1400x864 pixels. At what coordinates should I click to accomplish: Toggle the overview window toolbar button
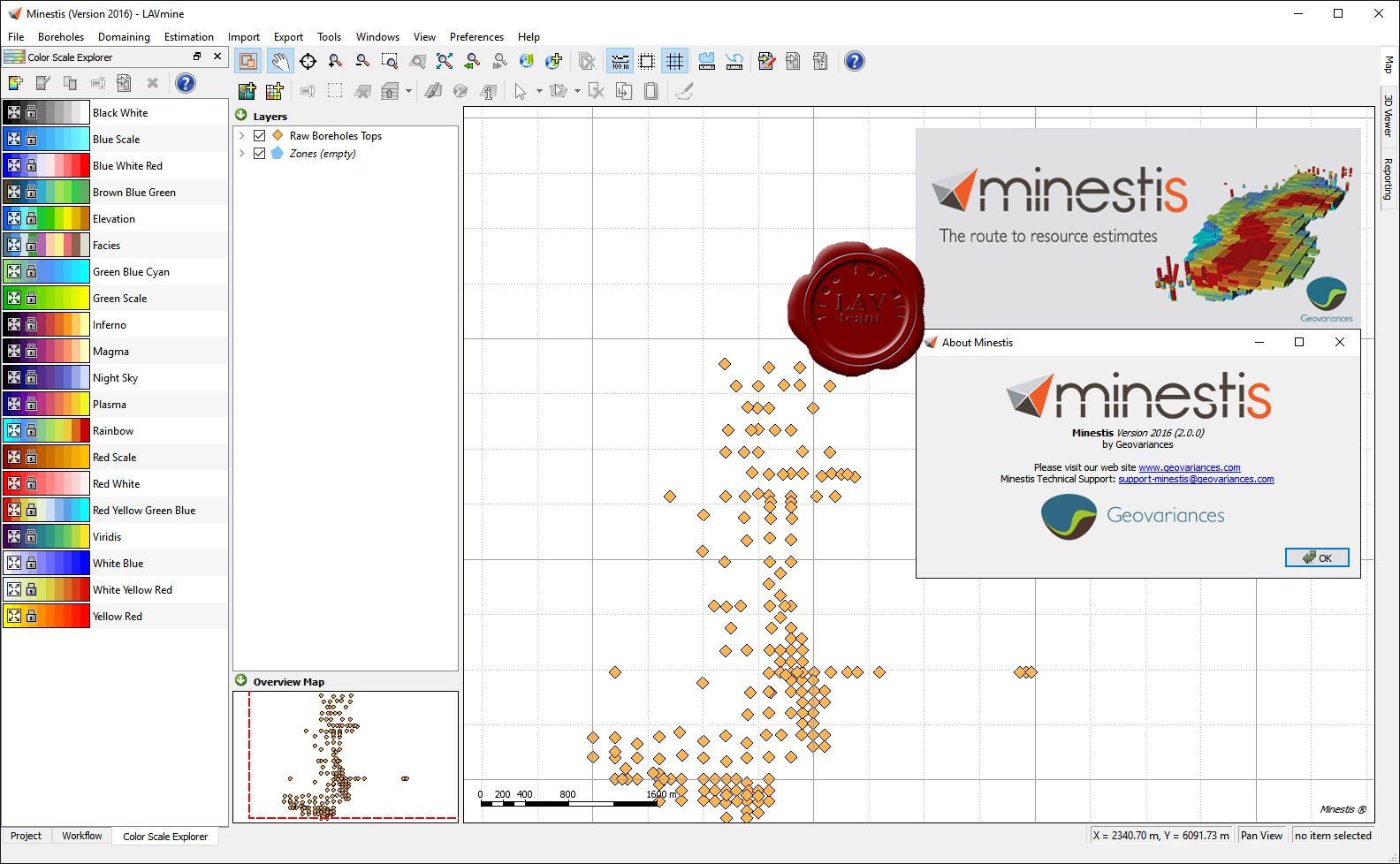click(248, 61)
